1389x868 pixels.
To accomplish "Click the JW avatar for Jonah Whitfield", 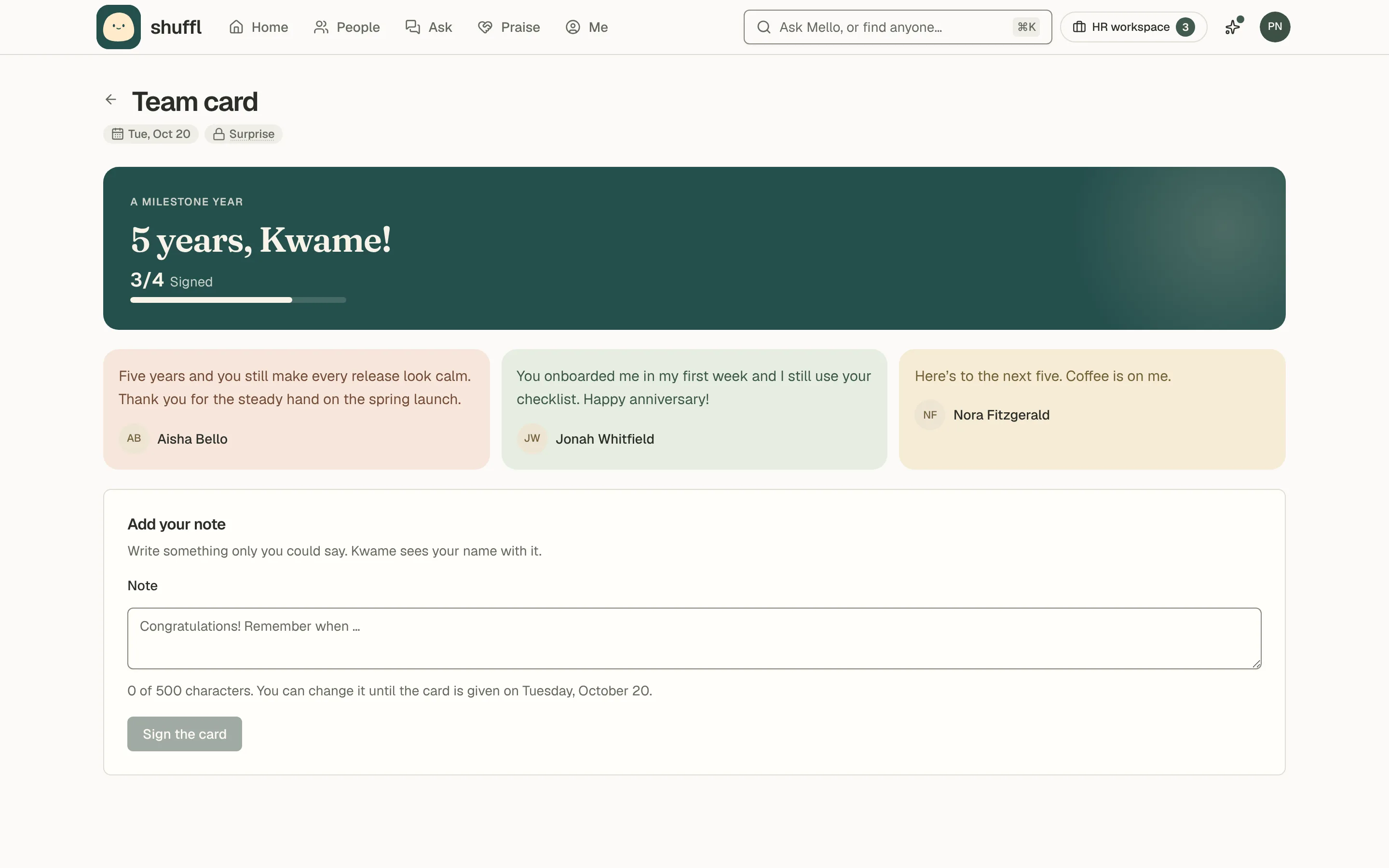I will click(532, 439).
